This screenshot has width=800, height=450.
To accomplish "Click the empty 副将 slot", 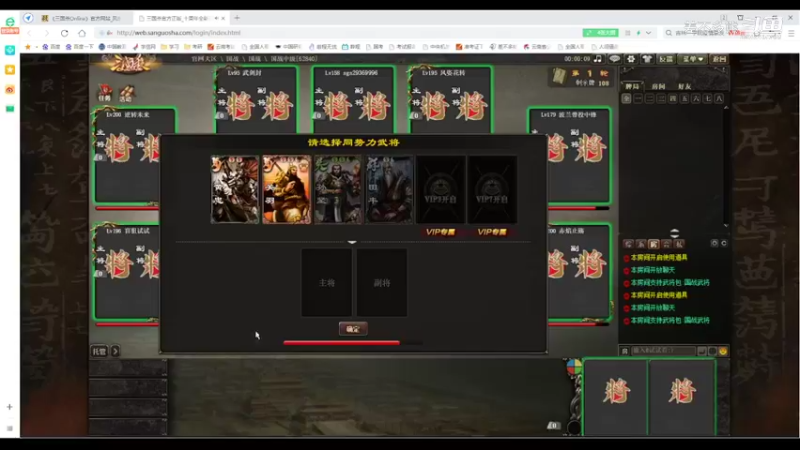I will (x=382, y=283).
